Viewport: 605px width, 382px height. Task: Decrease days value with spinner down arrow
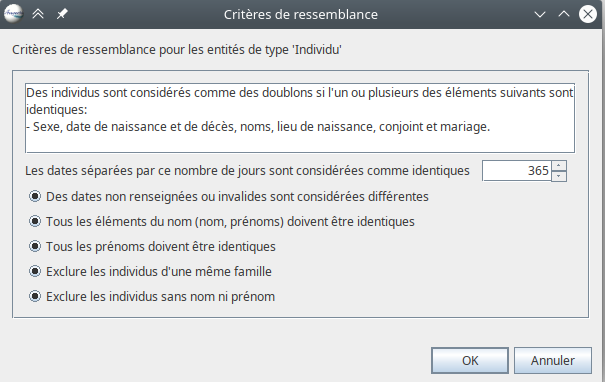[x=559, y=176]
